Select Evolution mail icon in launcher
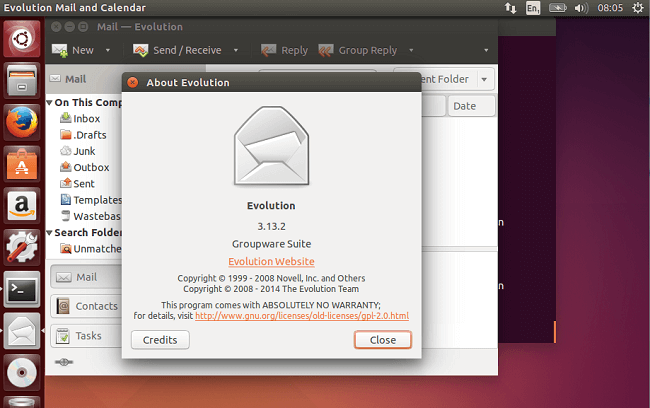 (22, 331)
